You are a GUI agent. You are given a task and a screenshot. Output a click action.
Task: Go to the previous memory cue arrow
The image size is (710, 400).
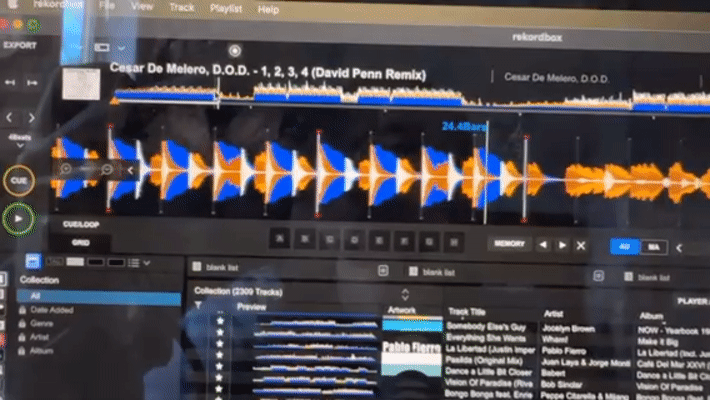click(543, 245)
